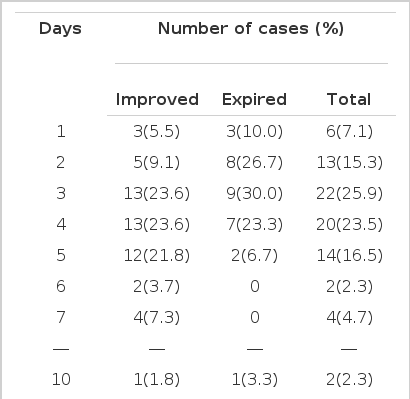This screenshot has height=399, width=410.
Task: Click total value 20(23.5)
Action: coord(349,224)
